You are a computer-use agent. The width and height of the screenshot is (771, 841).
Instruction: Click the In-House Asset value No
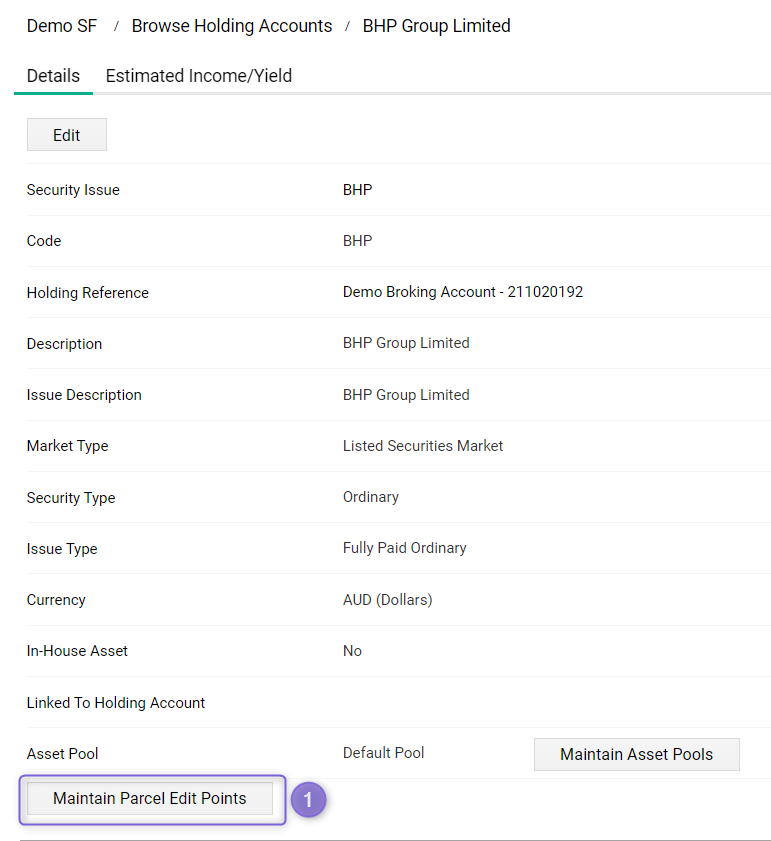[352, 651]
